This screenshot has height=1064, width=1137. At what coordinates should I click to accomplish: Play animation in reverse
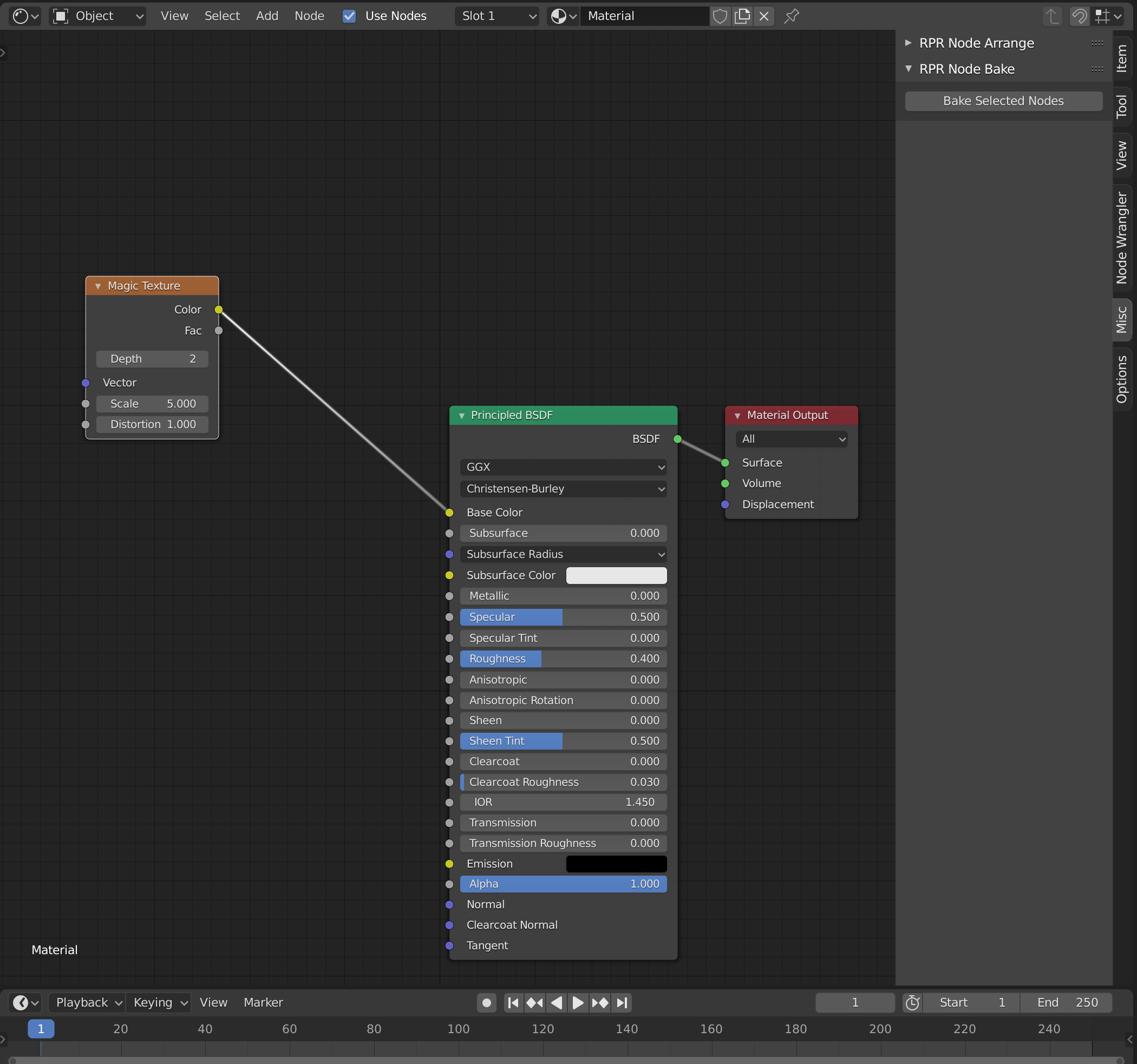557,1002
